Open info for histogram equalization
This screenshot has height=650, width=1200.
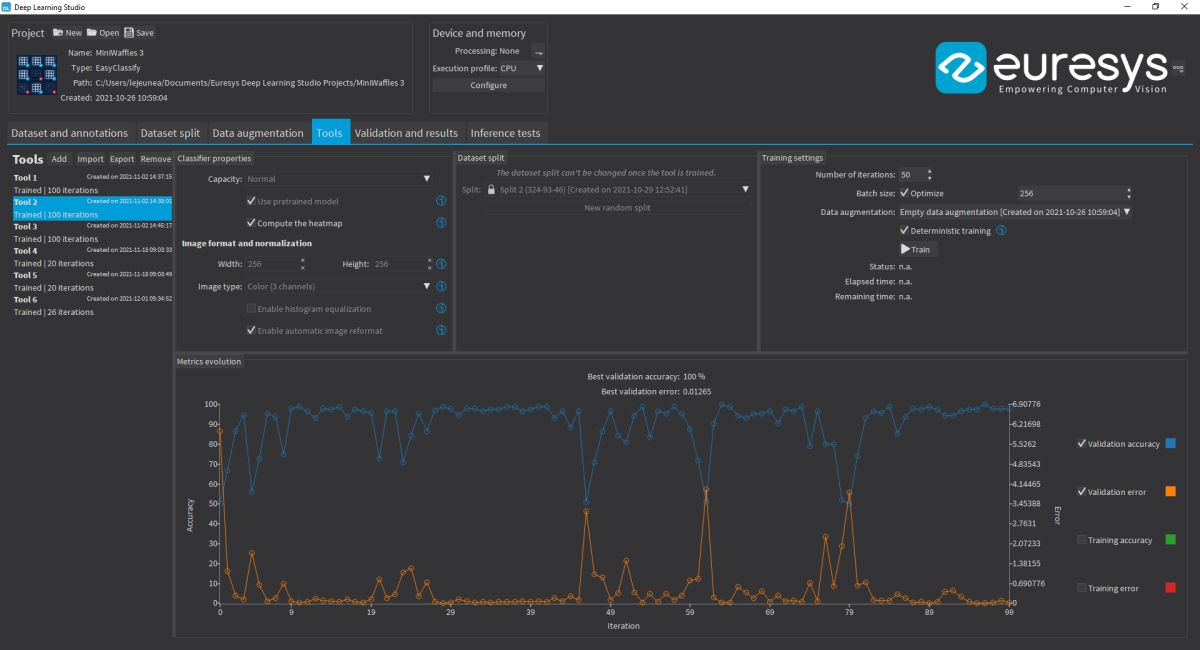[x=441, y=309]
